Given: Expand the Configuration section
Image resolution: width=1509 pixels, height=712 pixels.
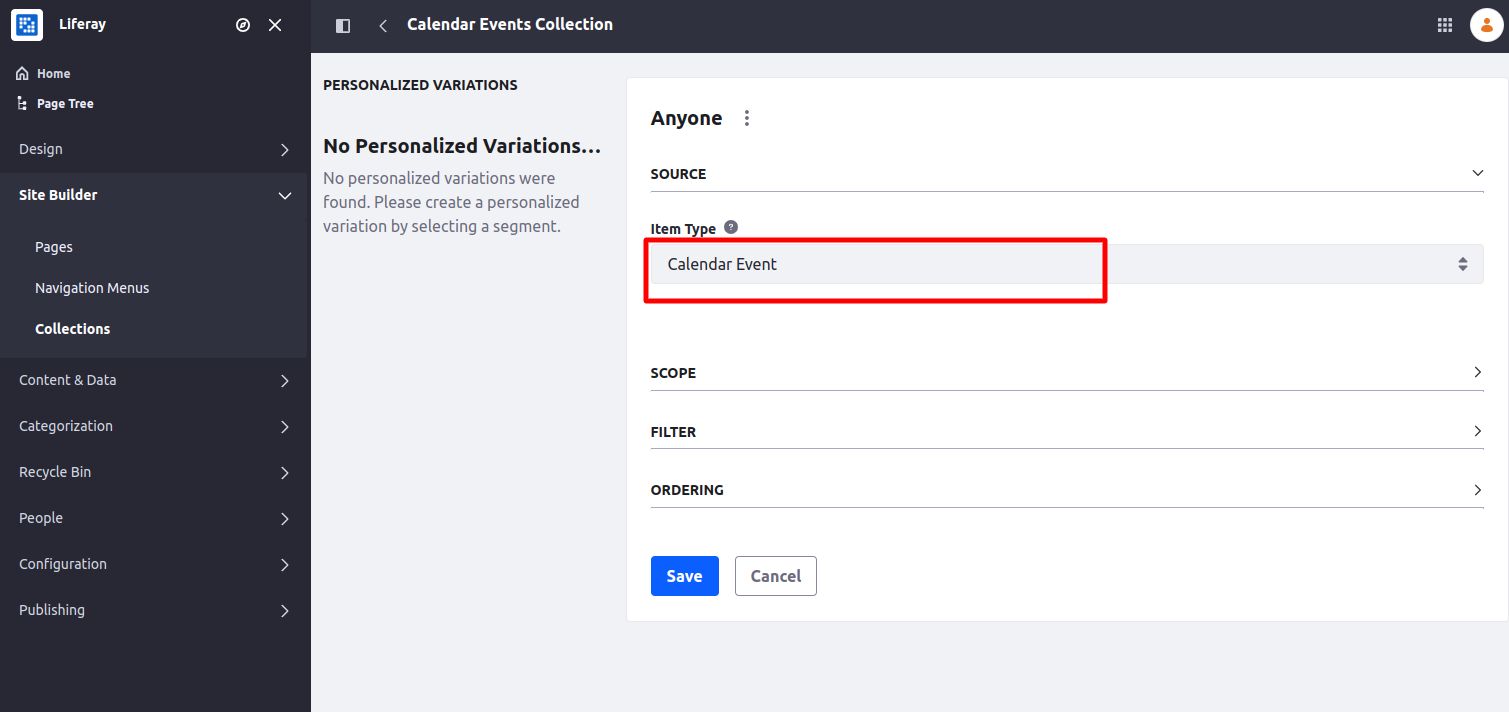Looking at the screenshot, I should pyautogui.click(x=155, y=564).
